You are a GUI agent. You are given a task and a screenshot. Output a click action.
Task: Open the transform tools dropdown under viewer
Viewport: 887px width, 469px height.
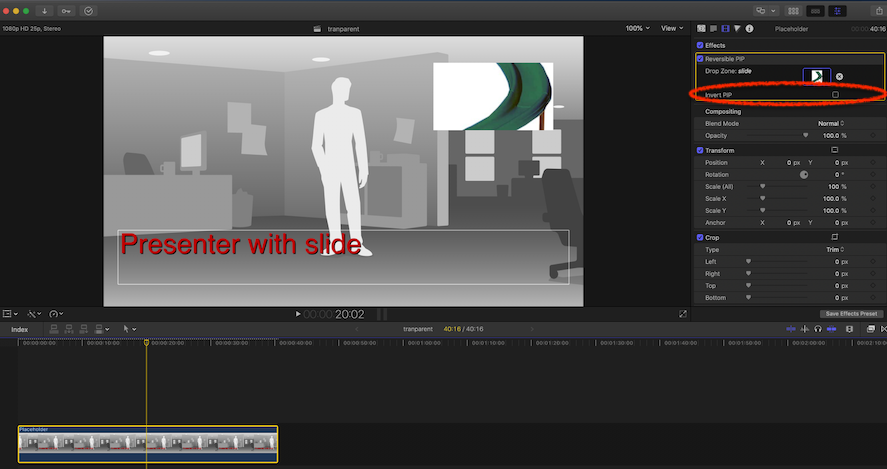(x=10, y=313)
